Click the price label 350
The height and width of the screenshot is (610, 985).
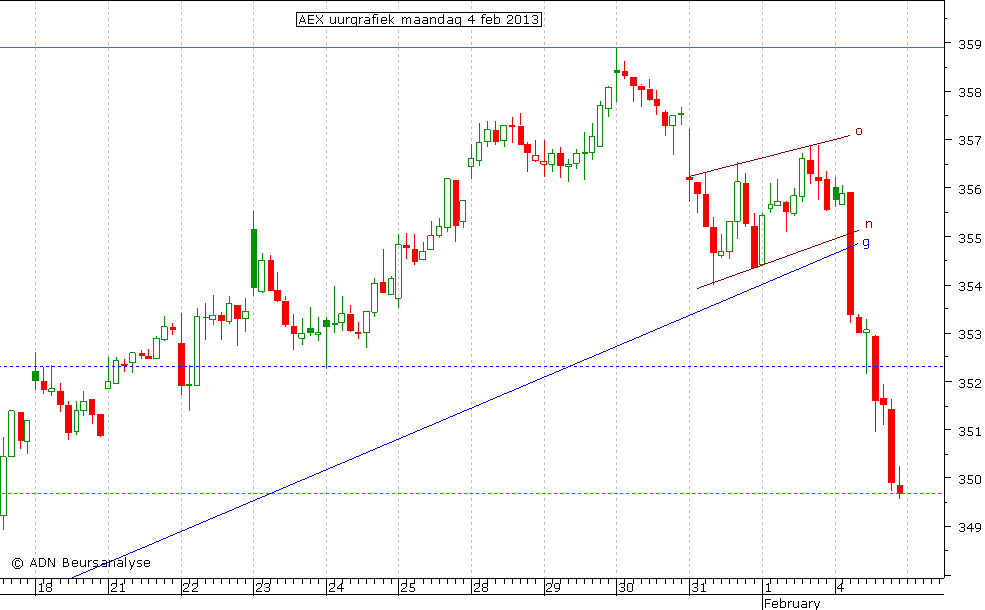(x=970, y=479)
